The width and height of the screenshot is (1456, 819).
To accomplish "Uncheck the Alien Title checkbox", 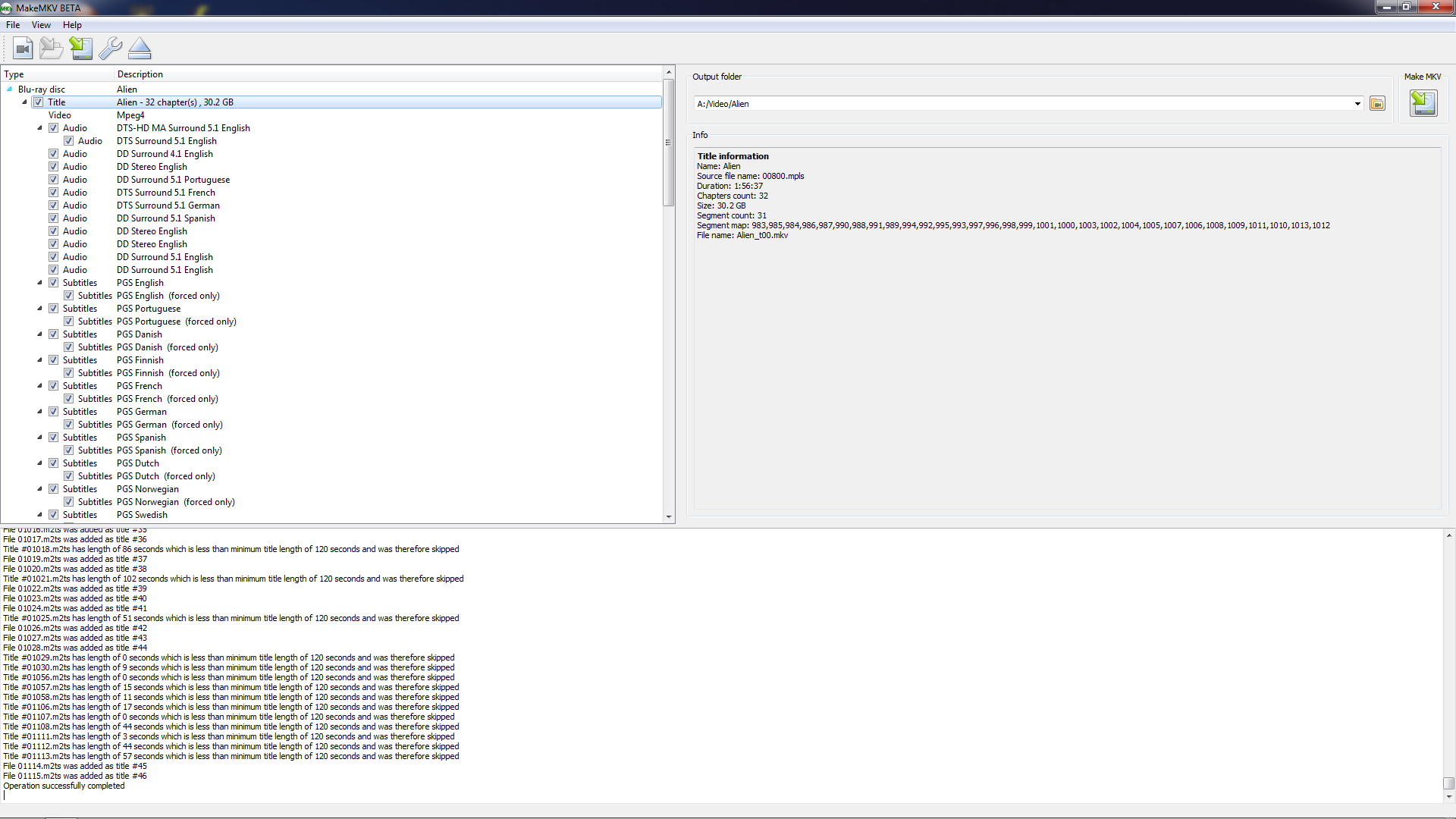I will point(39,102).
